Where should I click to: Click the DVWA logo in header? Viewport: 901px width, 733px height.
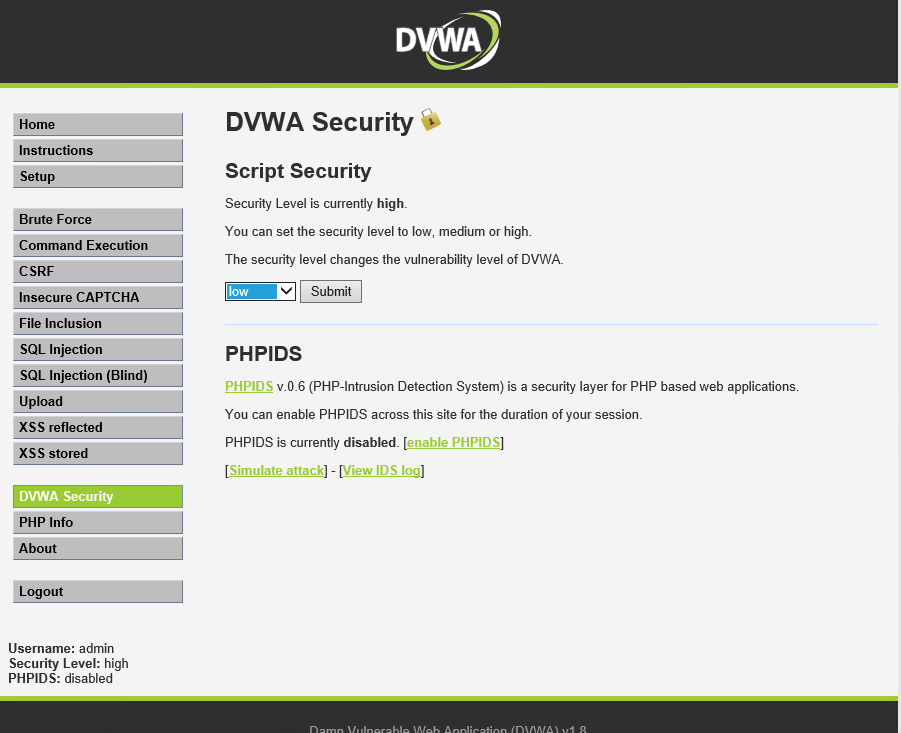tap(448, 40)
